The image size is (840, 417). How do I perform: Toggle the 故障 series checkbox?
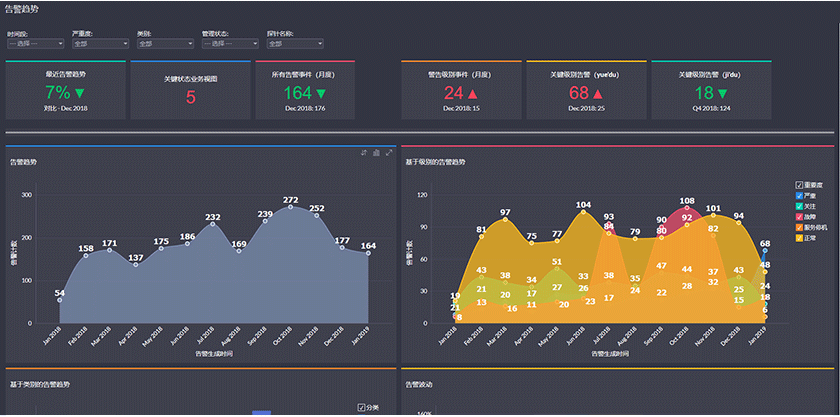[799, 216]
